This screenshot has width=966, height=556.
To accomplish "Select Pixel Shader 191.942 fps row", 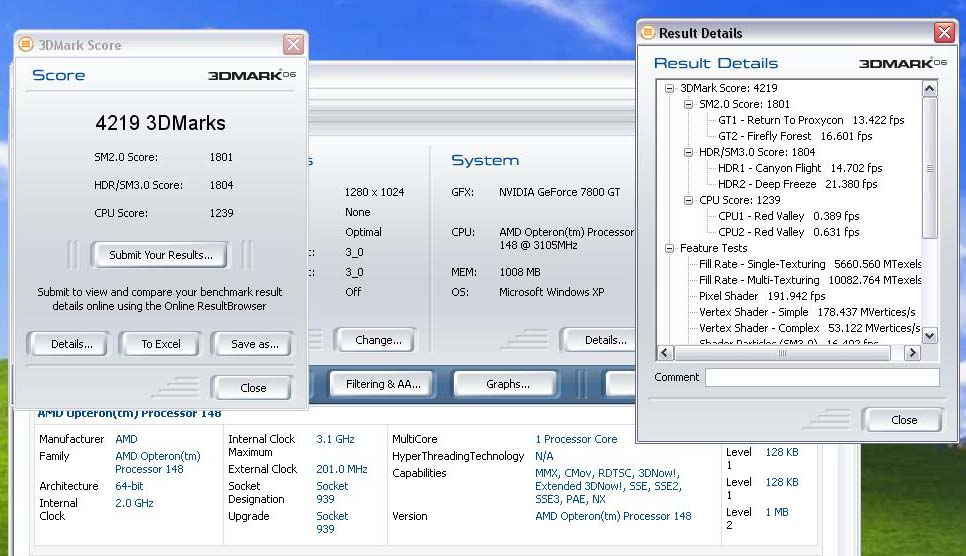I will click(x=761, y=296).
